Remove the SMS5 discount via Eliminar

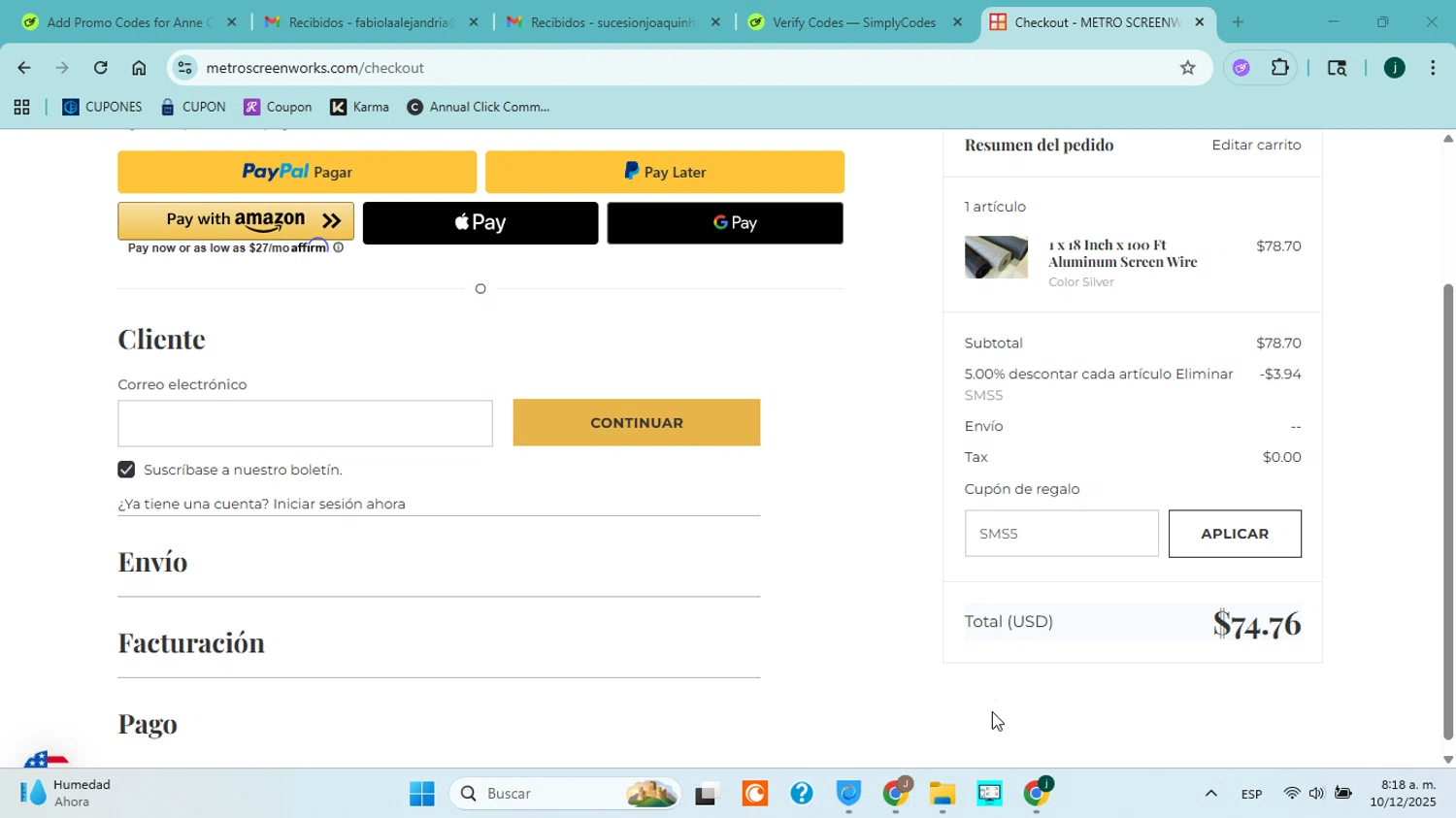pos(1204,374)
